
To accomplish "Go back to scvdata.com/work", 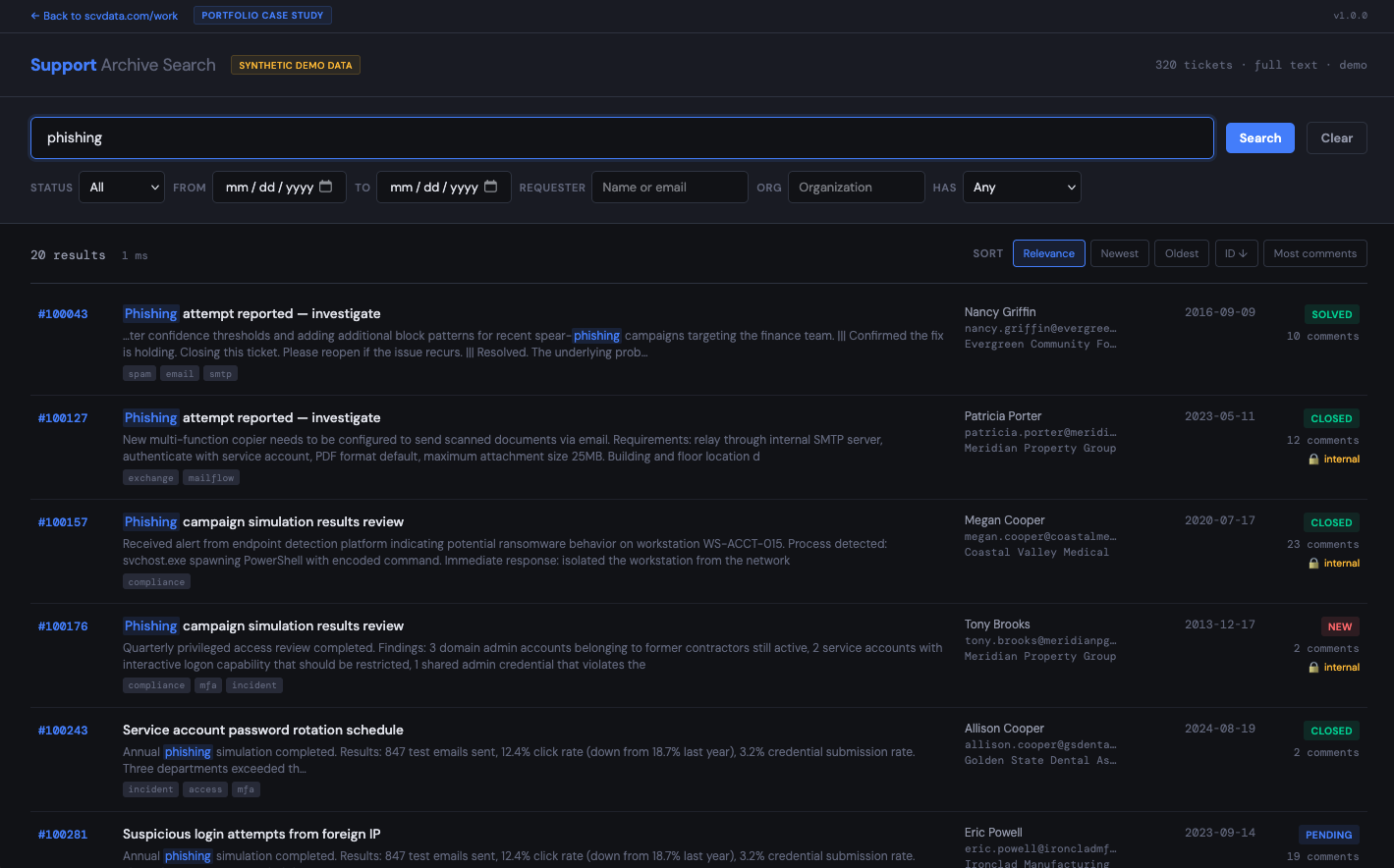I will [x=104, y=16].
